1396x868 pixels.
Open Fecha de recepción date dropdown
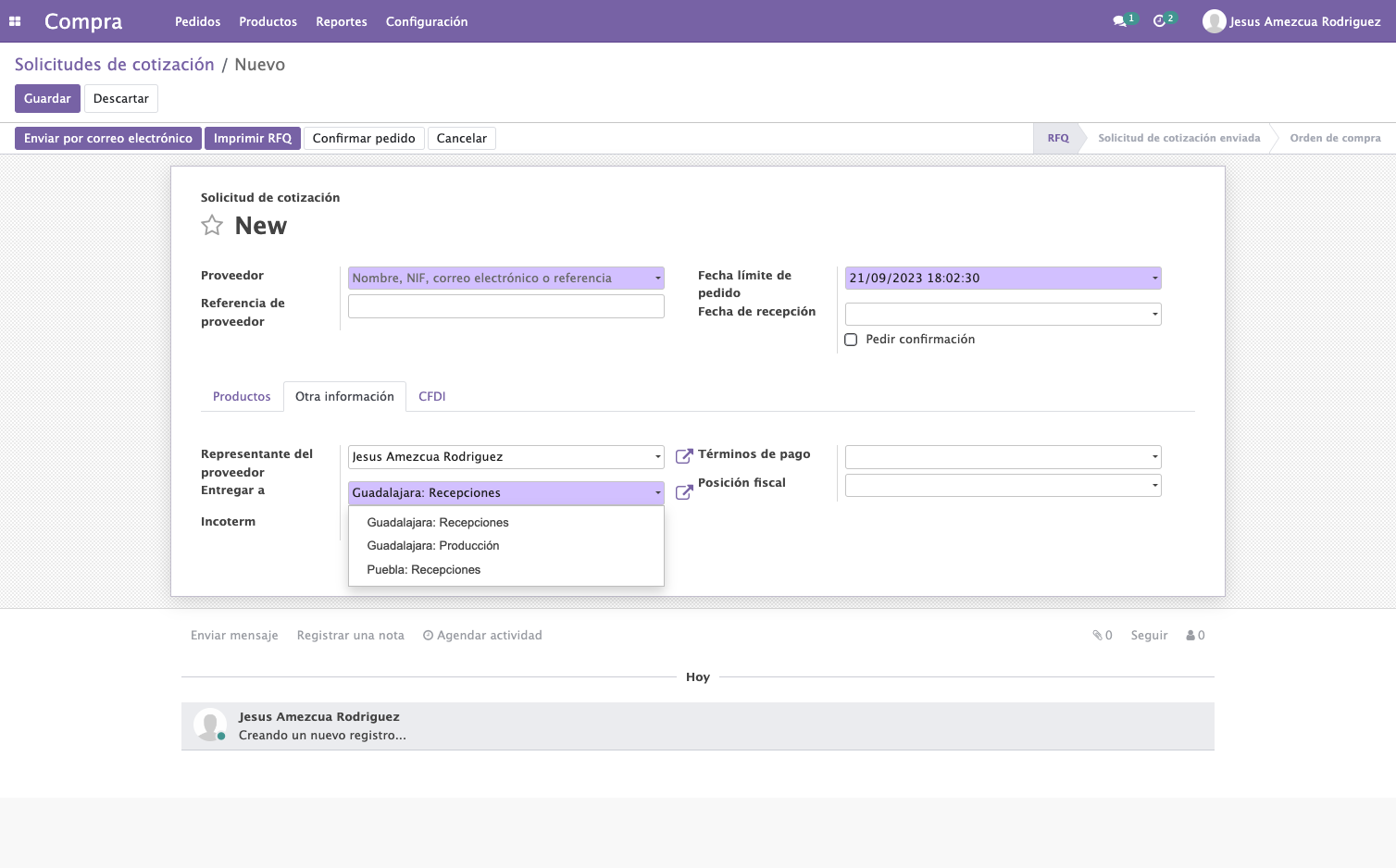tap(1003, 314)
